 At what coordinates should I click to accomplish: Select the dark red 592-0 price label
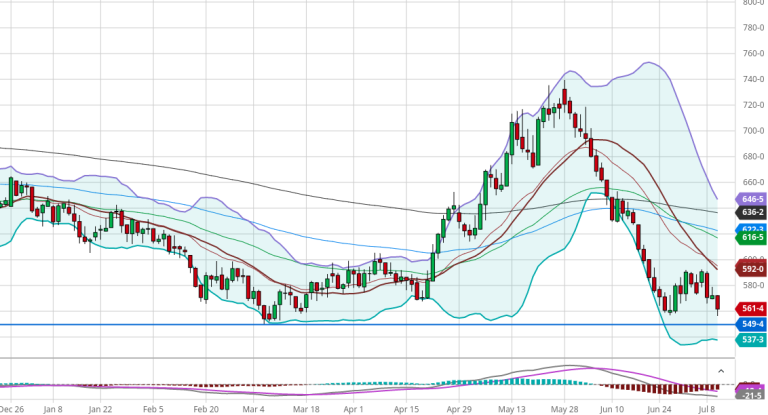752,268
